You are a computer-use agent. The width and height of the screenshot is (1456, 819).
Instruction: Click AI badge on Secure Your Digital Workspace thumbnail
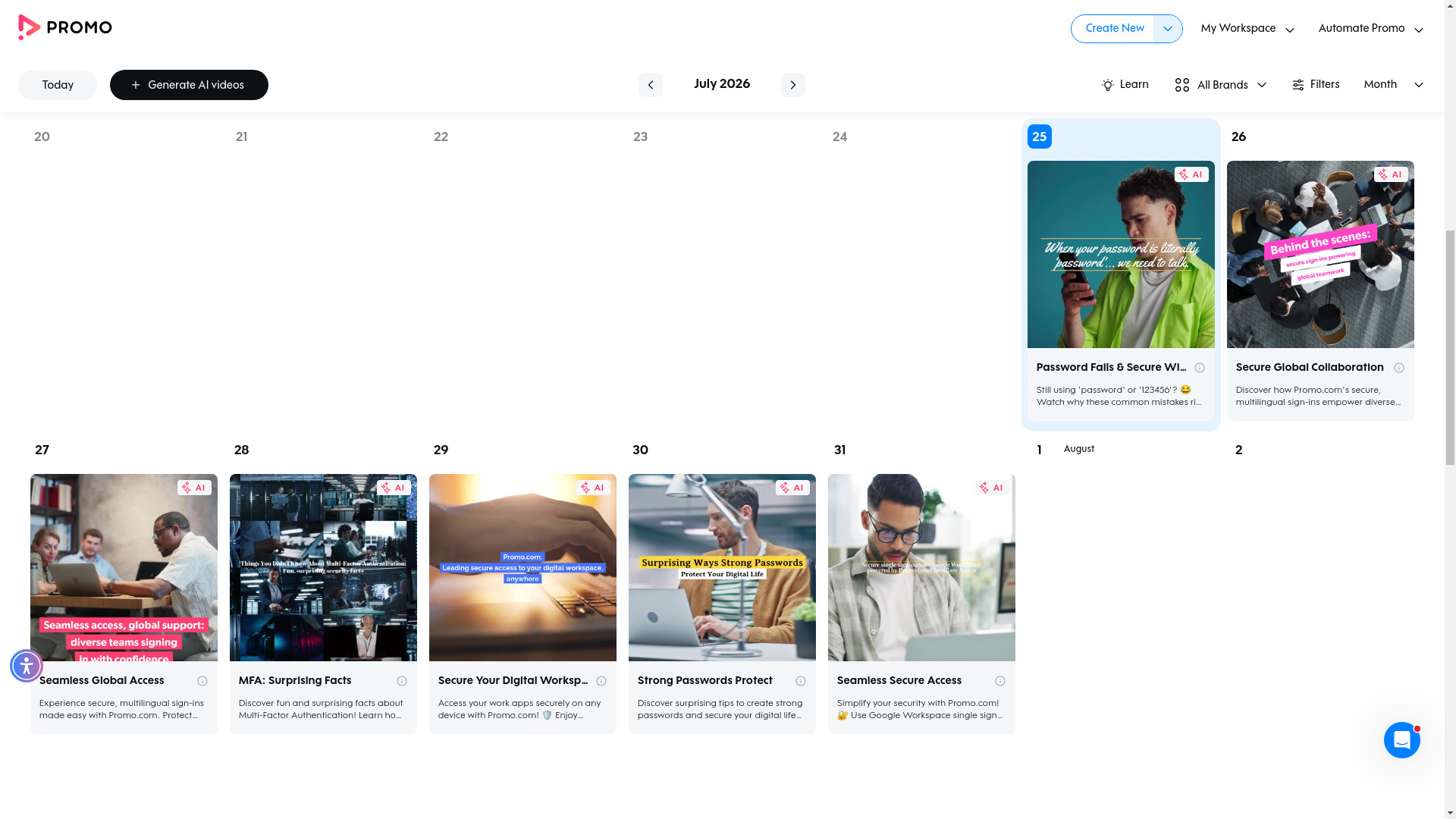[x=593, y=488]
